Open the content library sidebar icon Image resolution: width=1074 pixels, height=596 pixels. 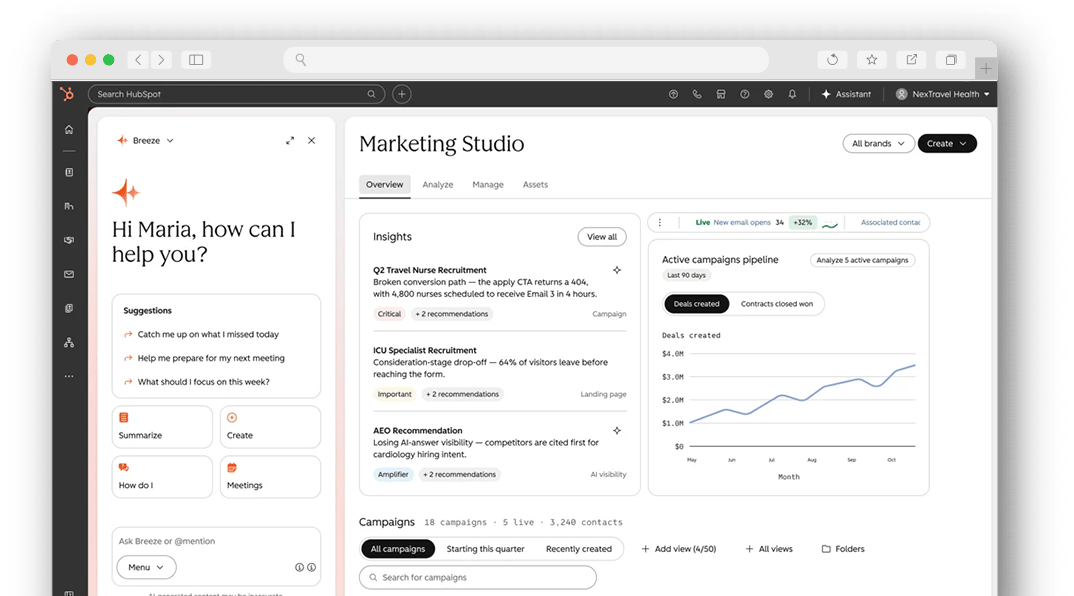[x=69, y=308]
